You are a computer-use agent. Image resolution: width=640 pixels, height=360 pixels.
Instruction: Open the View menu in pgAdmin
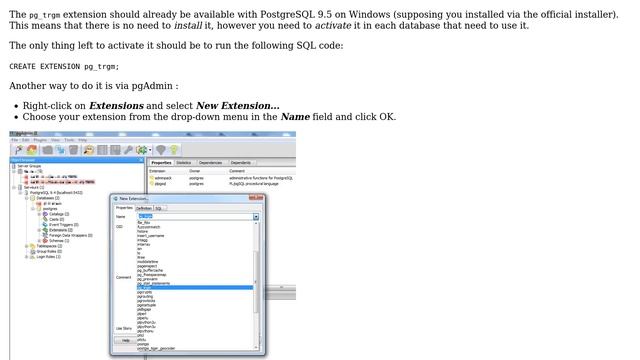pos(56,140)
